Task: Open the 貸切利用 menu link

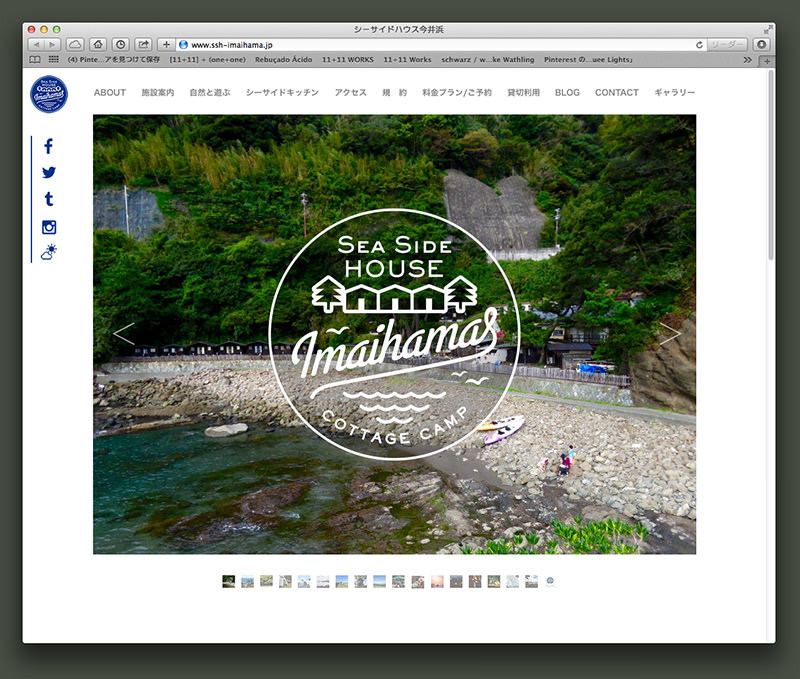Action: pyautogui.click(x=523, y=92)
